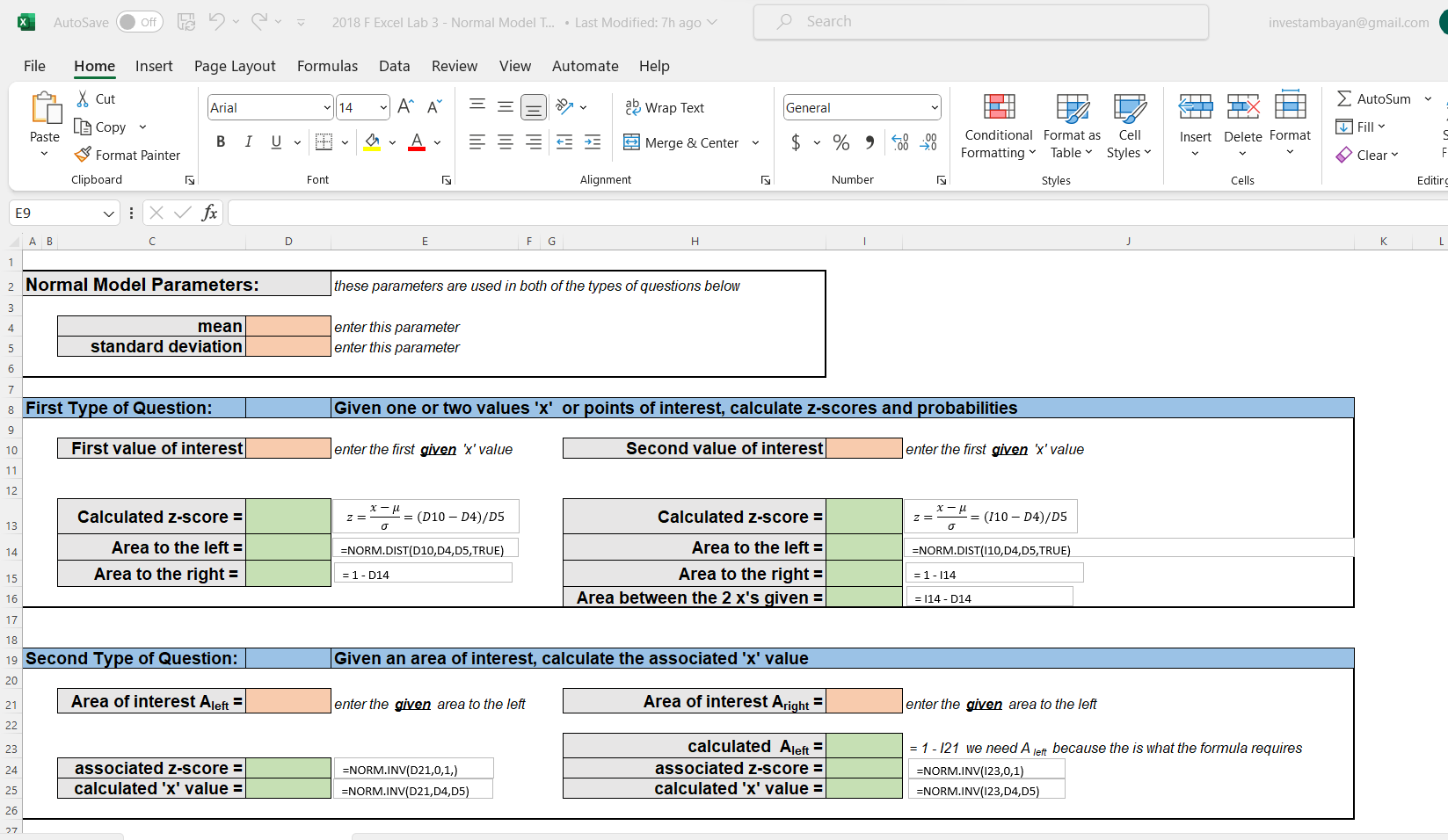Open Cell Styles gallery

point(1128,126)
